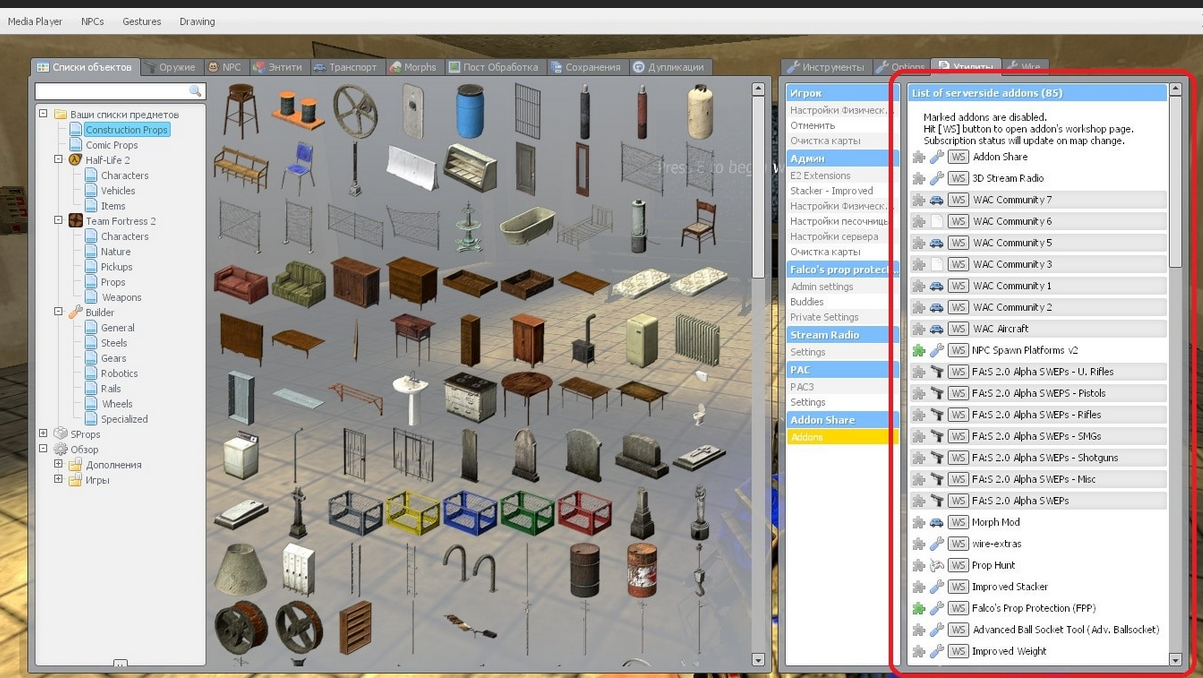Toggle puzzle piece for WAC Community 7

pyautogui.click(x=919, y=200)
